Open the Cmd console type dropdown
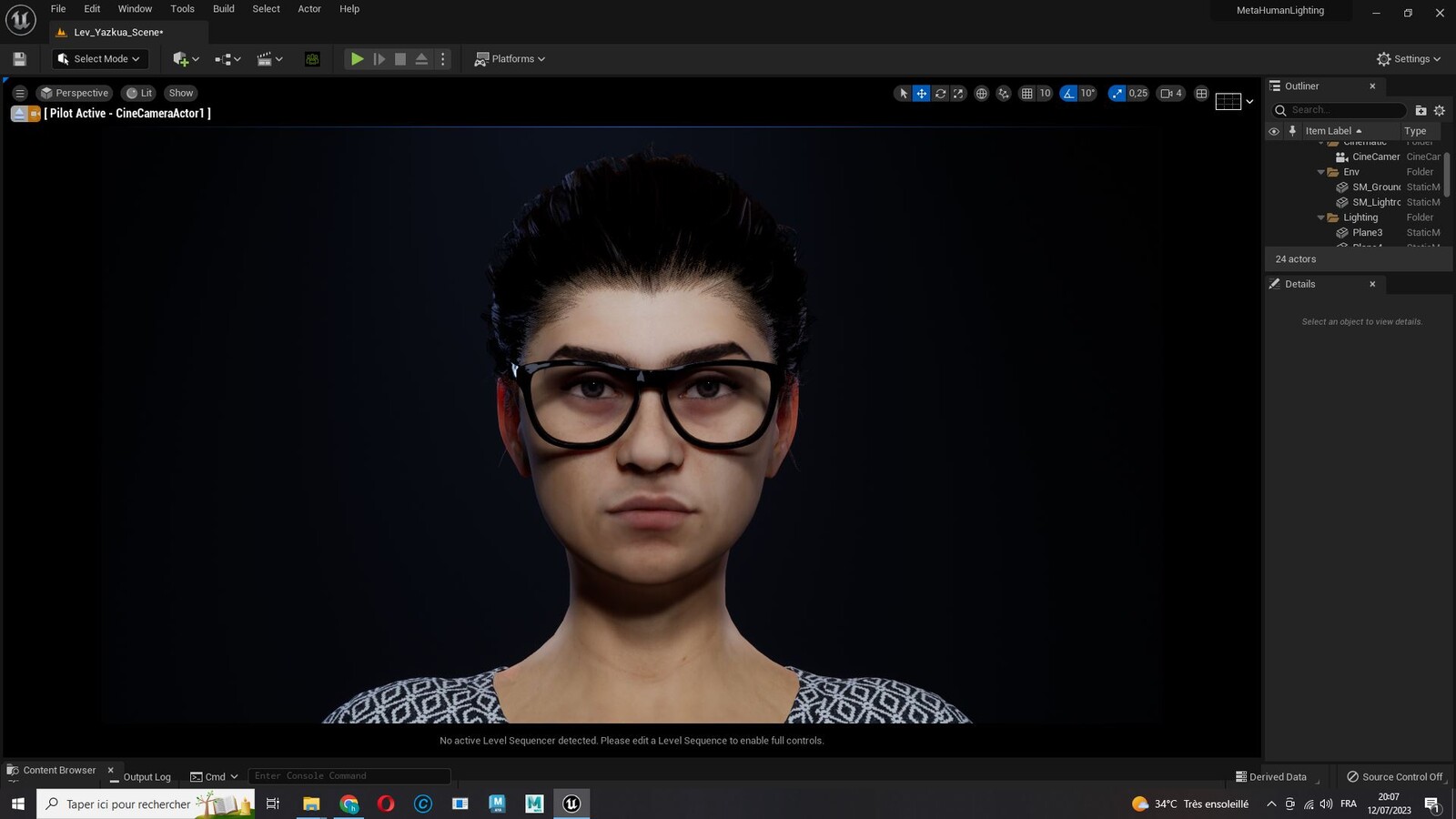 point(214,776)
